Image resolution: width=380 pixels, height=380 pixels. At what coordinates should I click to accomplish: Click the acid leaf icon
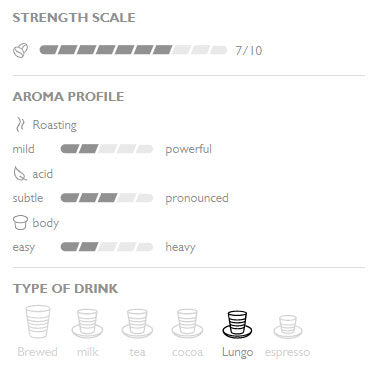pyautogui.click(x=20, y=174)
